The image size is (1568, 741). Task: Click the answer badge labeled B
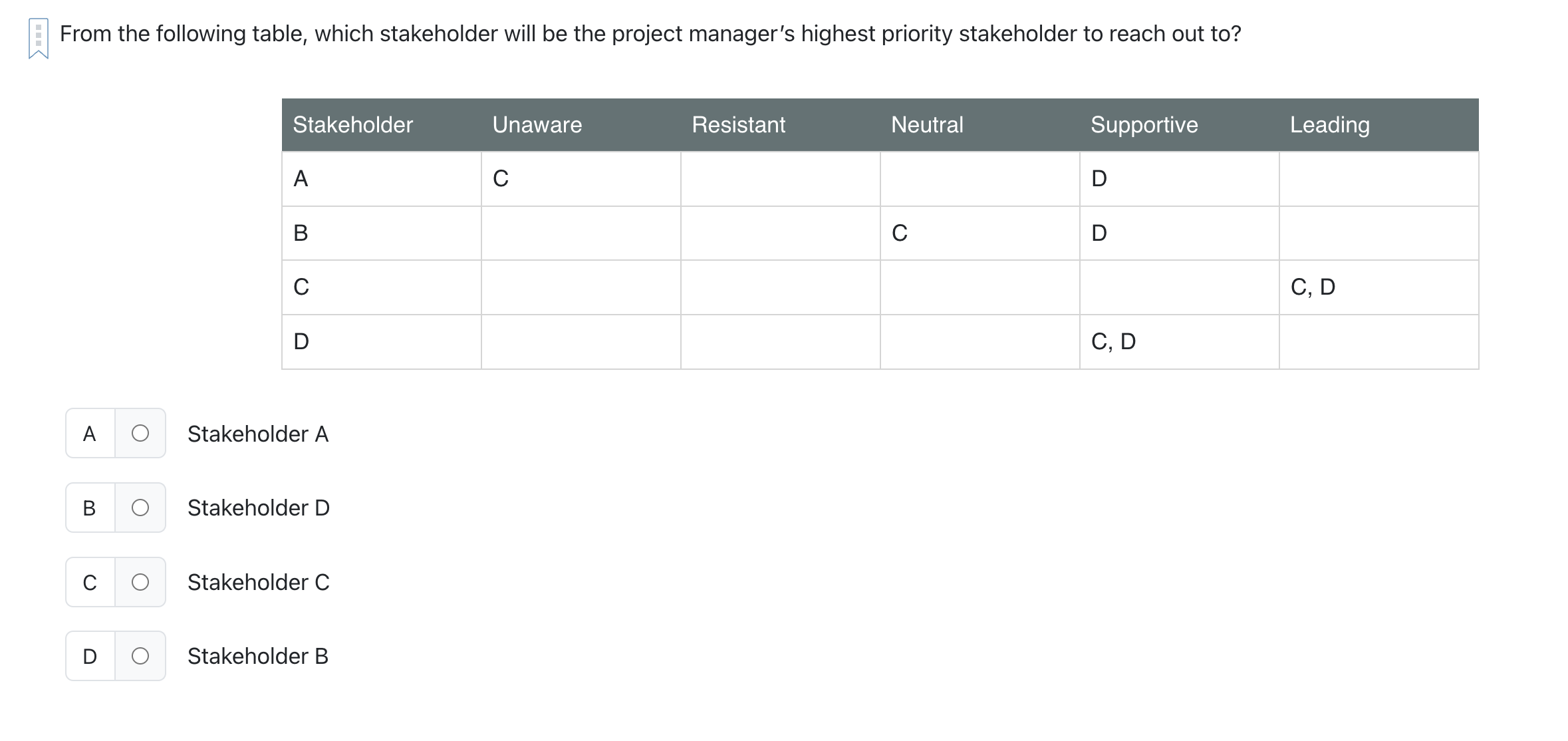[x=90, y=508]
